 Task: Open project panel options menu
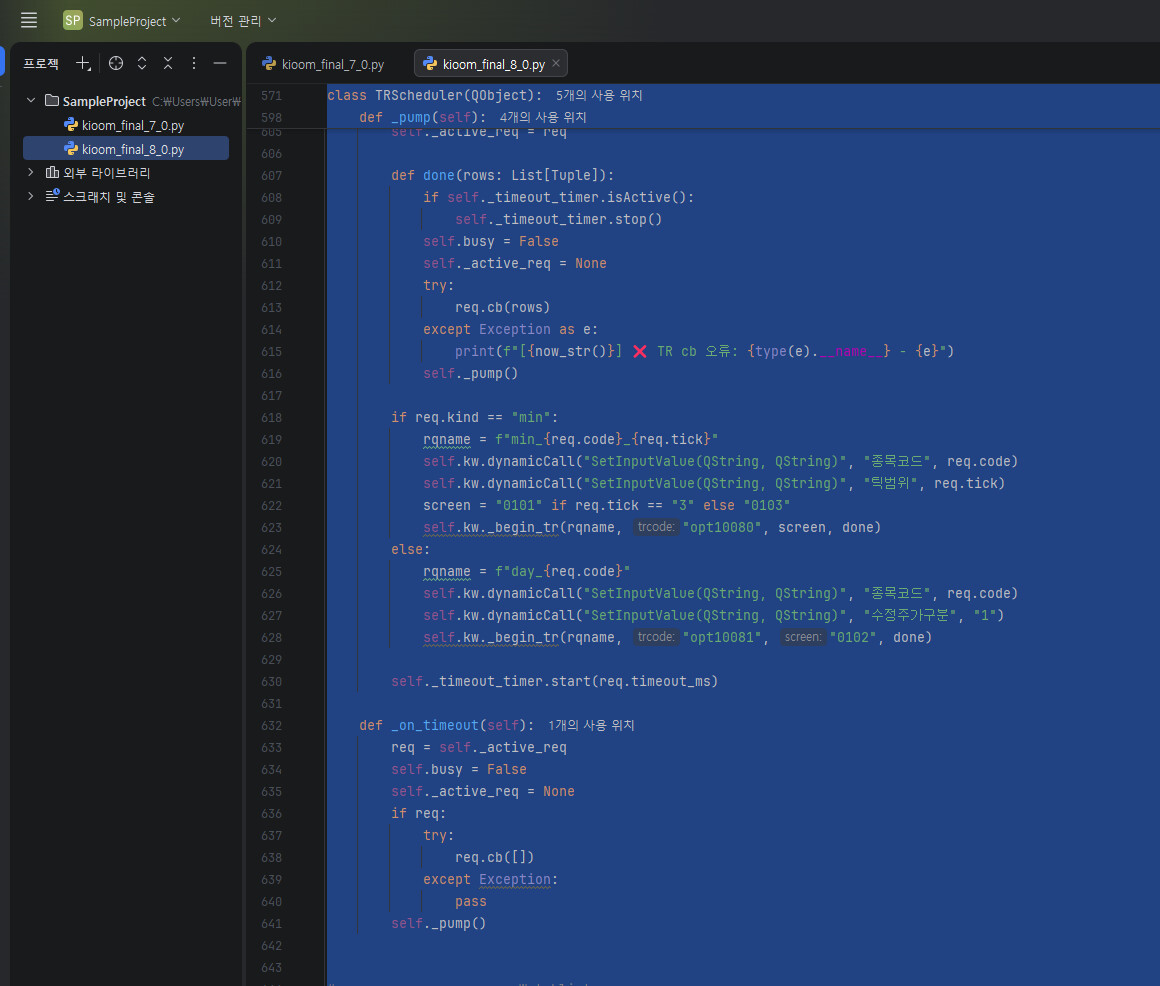click(194, 64)
